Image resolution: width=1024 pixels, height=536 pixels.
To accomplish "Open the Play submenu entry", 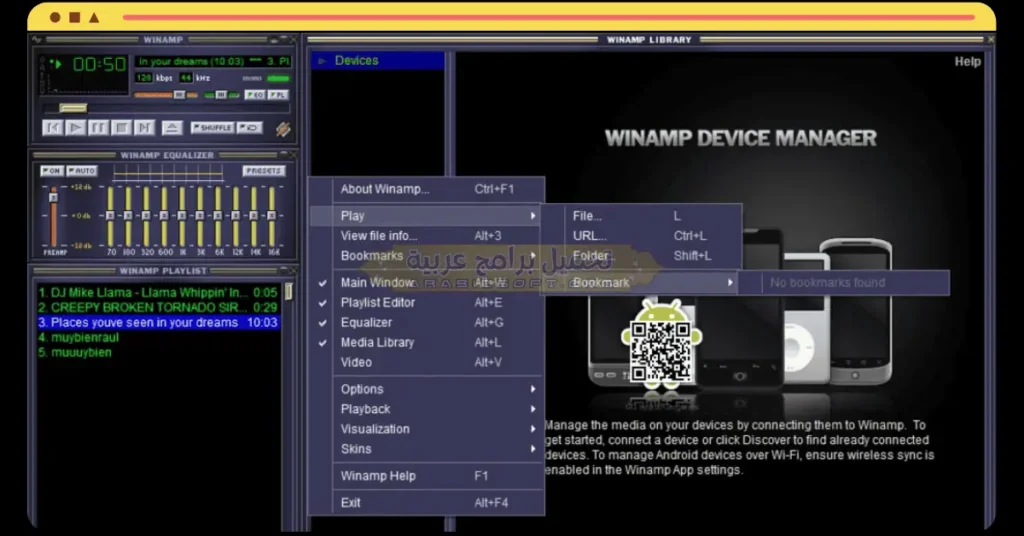I will tap(426, 216).
